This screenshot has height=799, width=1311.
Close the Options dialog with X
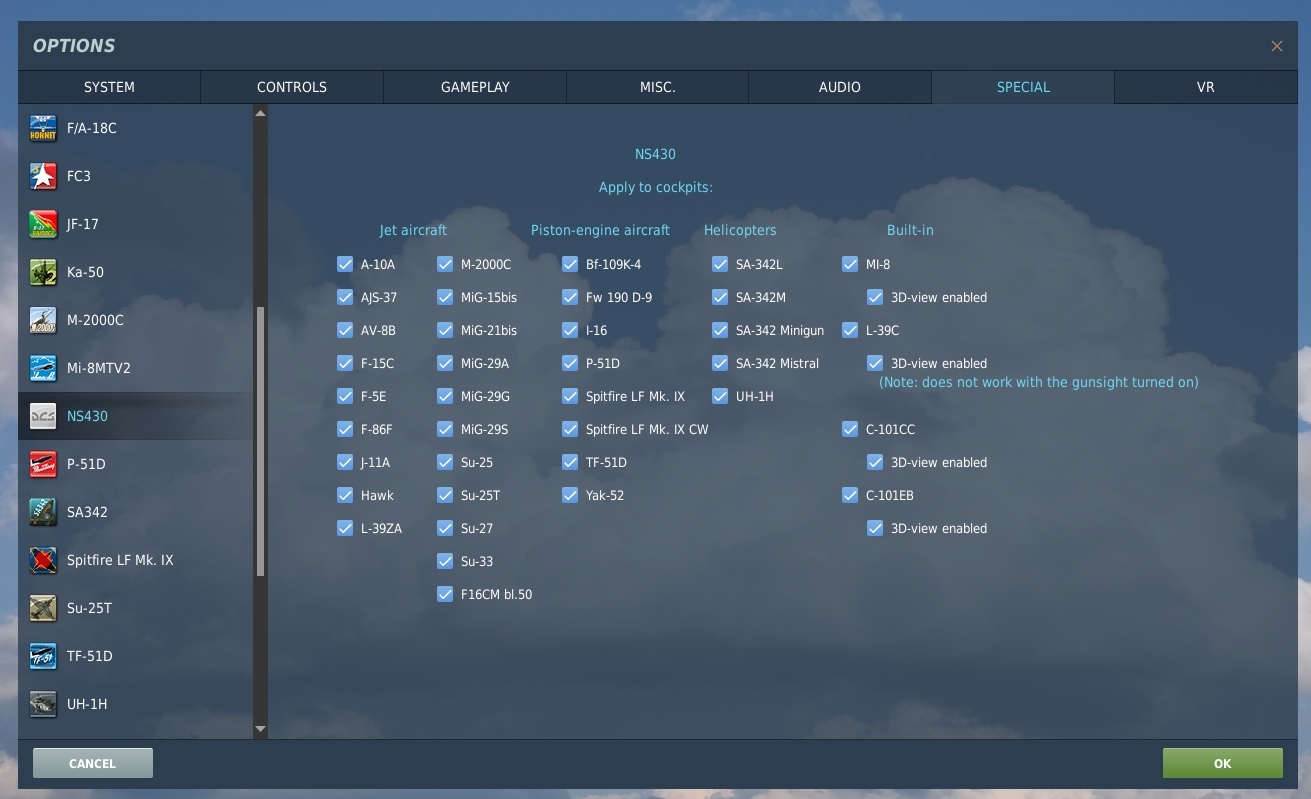pyautogui.click(x=1277, y=46)
